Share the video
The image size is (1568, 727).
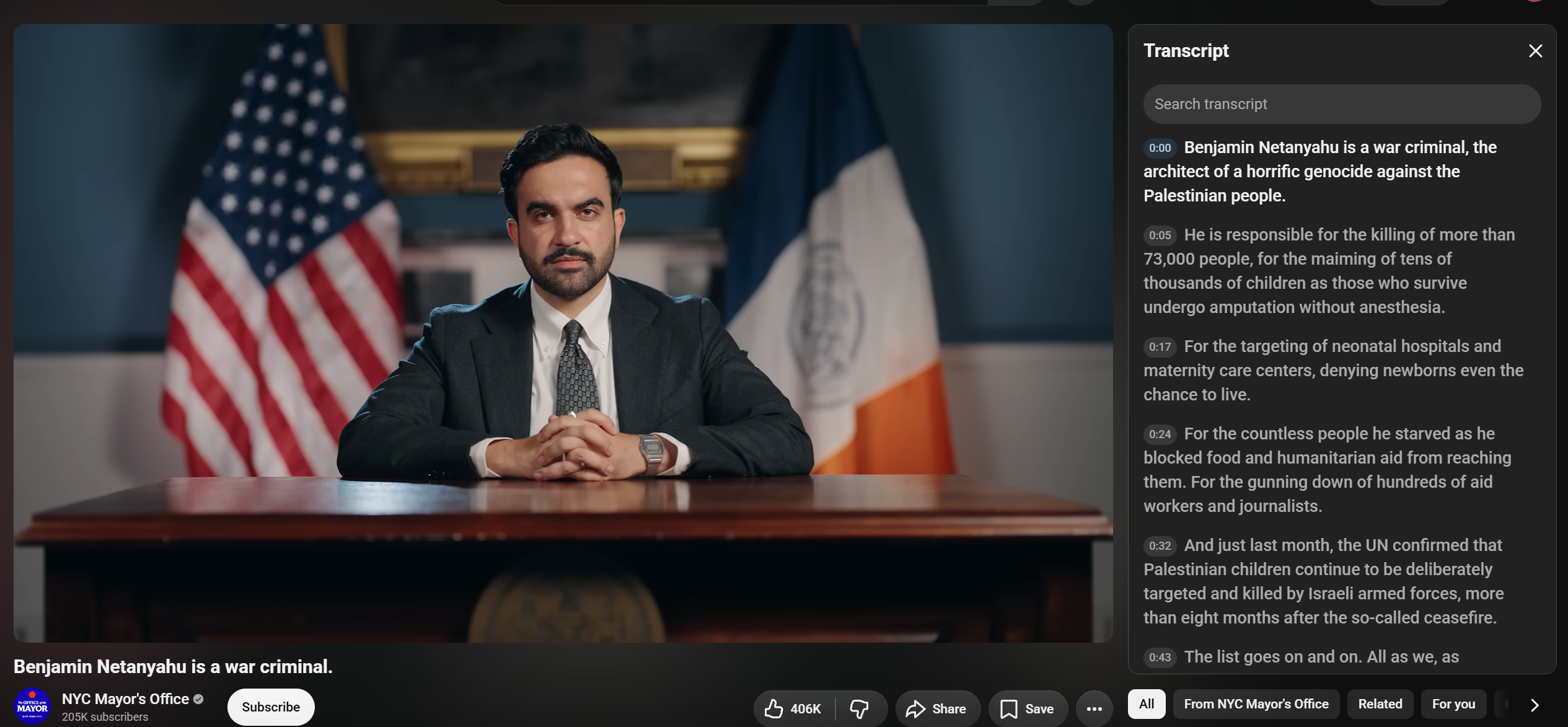(938, 708)
